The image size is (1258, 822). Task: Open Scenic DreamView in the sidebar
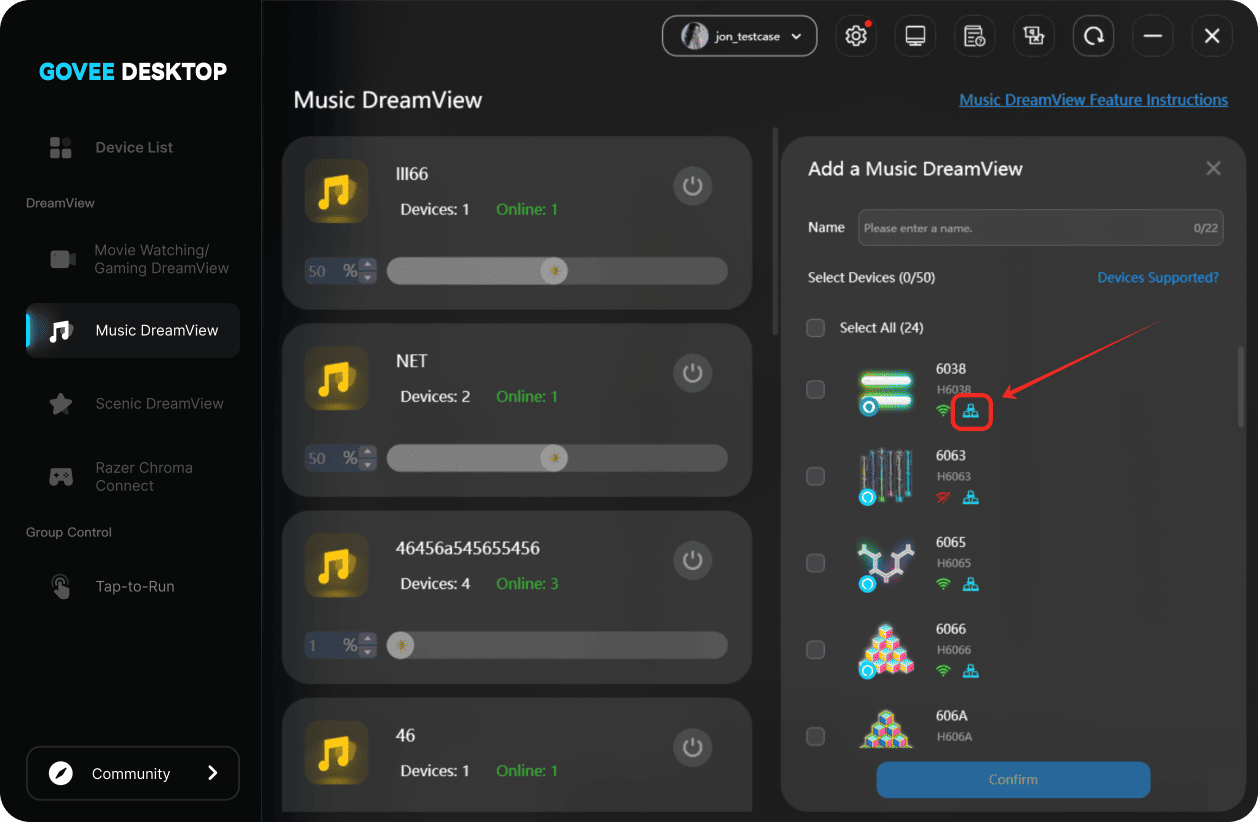tap(159, 404)
